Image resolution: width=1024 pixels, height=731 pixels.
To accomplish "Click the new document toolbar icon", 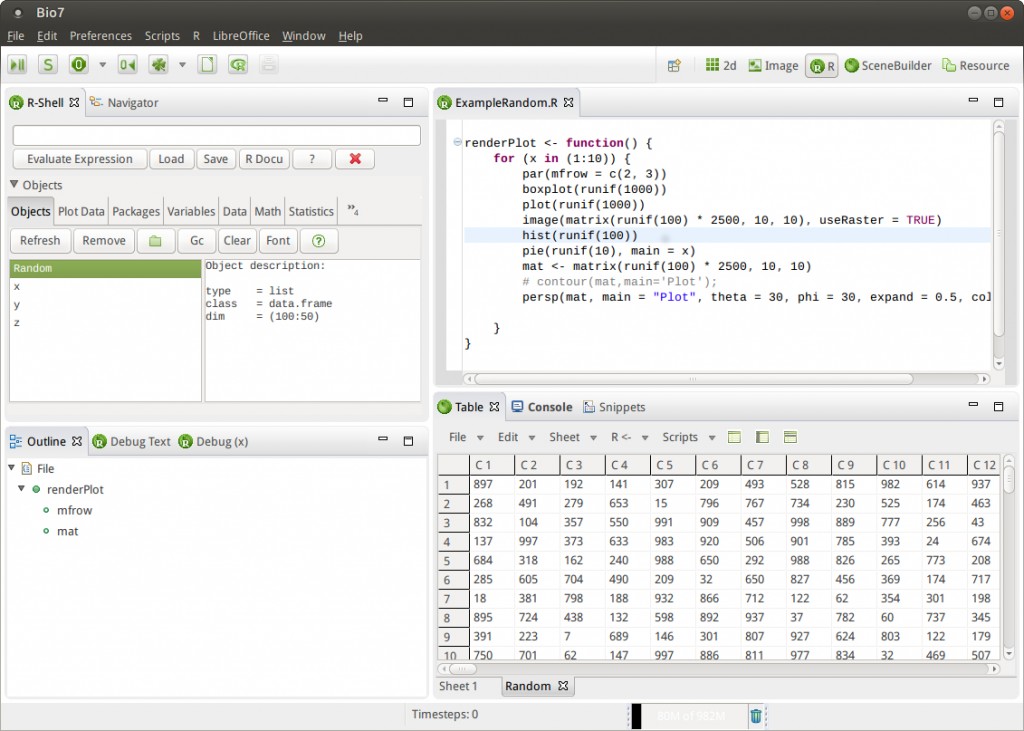I will point(207,65).
